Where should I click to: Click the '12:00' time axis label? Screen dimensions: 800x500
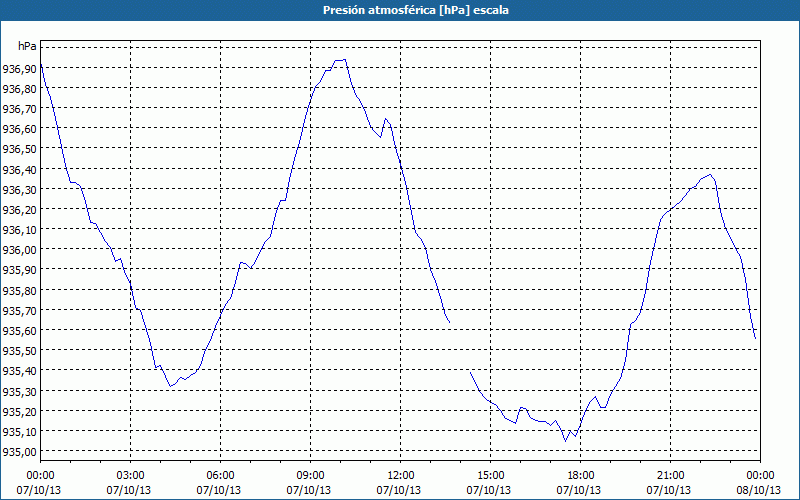tap(401, 476)
